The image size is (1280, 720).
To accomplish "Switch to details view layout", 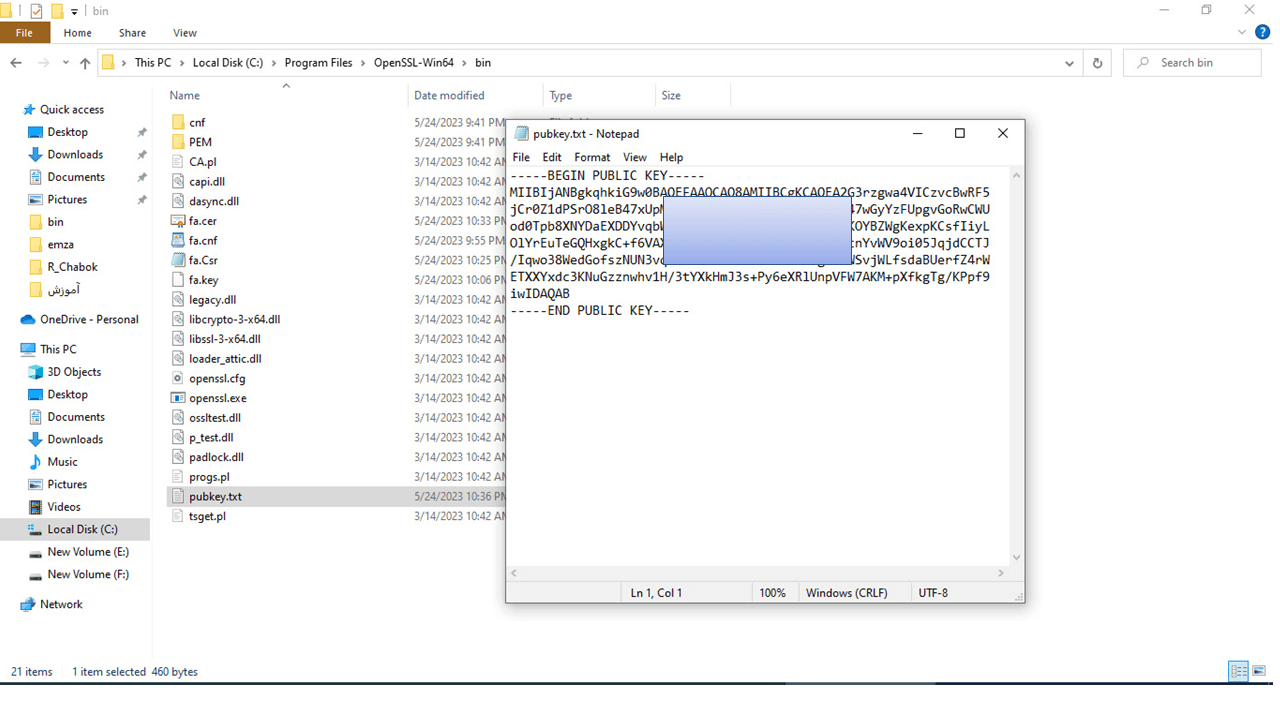I will [x=1238, y=671].
